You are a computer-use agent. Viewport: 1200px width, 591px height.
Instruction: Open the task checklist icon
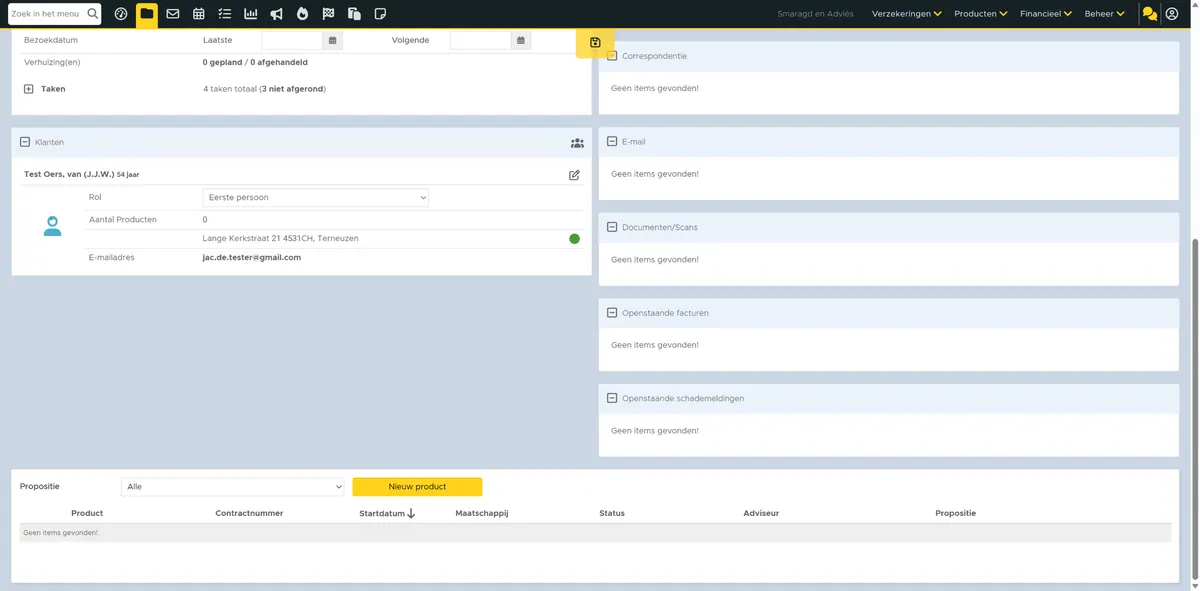225,14
